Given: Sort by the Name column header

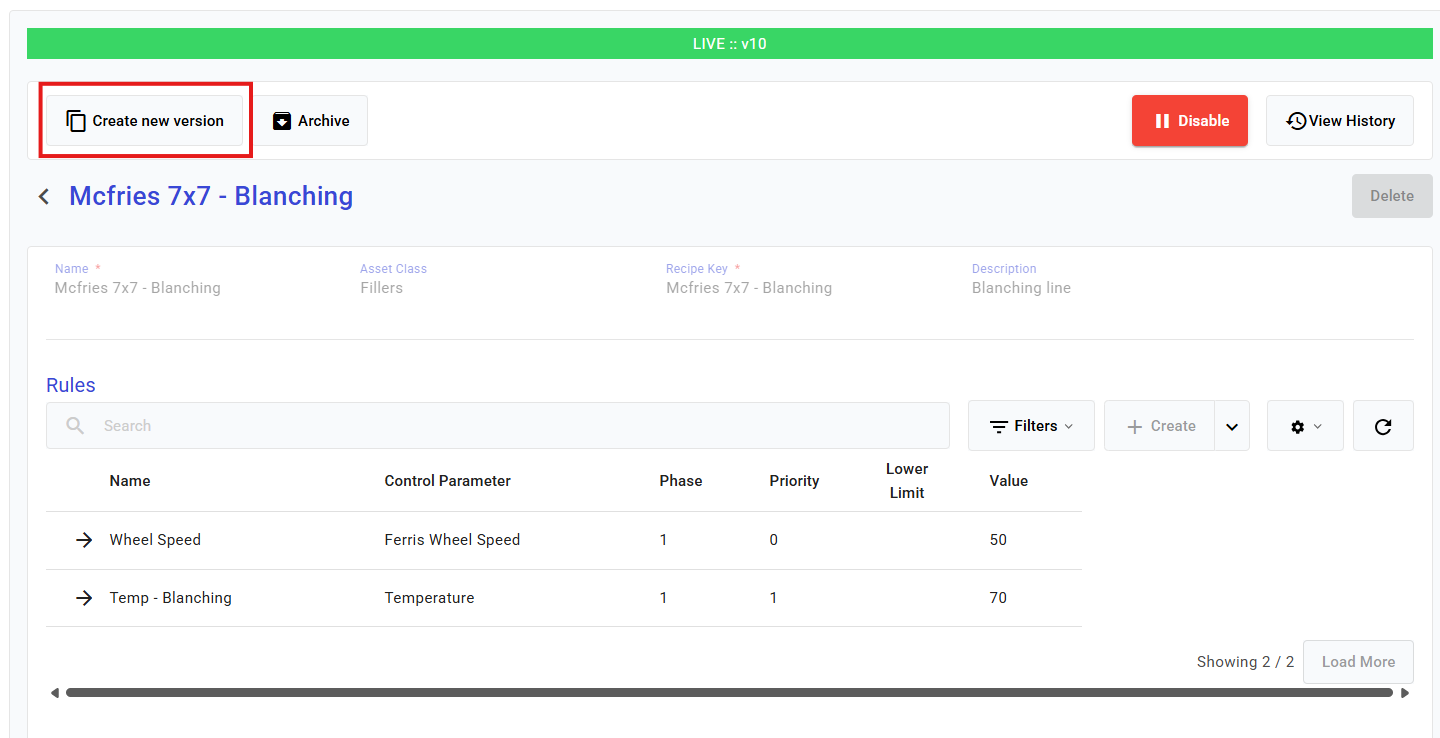Looking at the screenshot, I should coord(130,481).
